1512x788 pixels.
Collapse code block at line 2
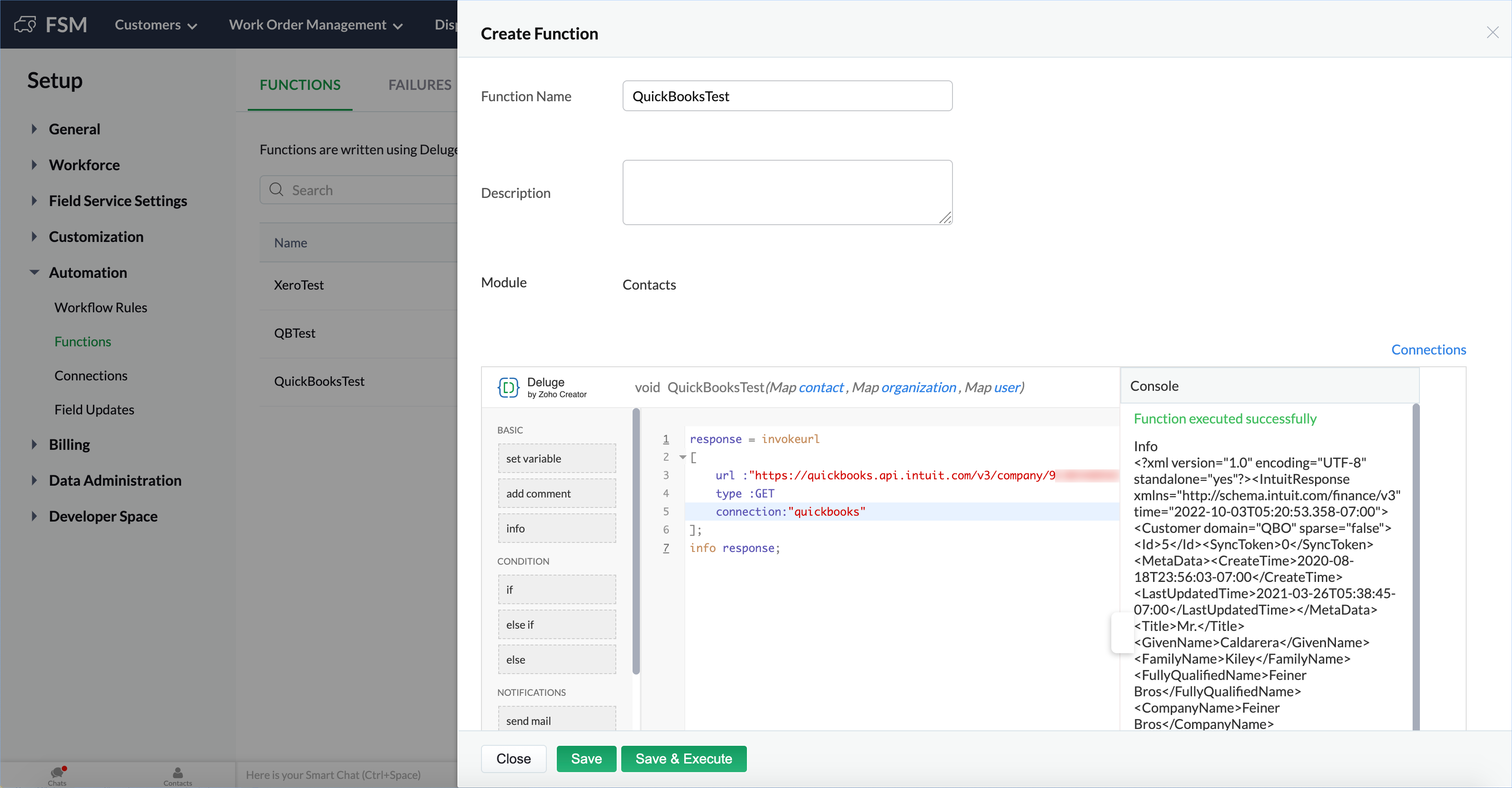point(682,457)
